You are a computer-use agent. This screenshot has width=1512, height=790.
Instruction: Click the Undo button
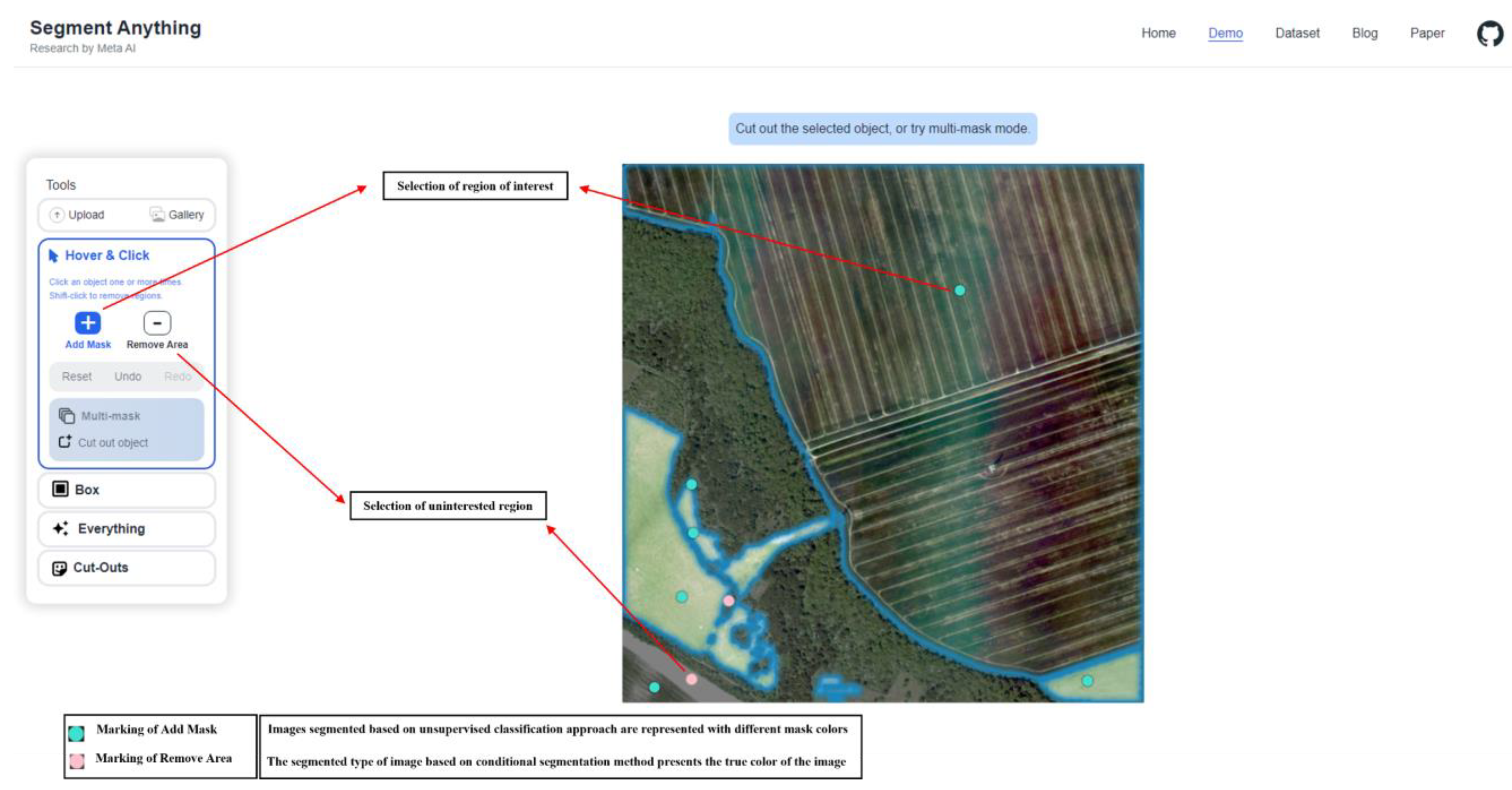[x=128, y=376]
